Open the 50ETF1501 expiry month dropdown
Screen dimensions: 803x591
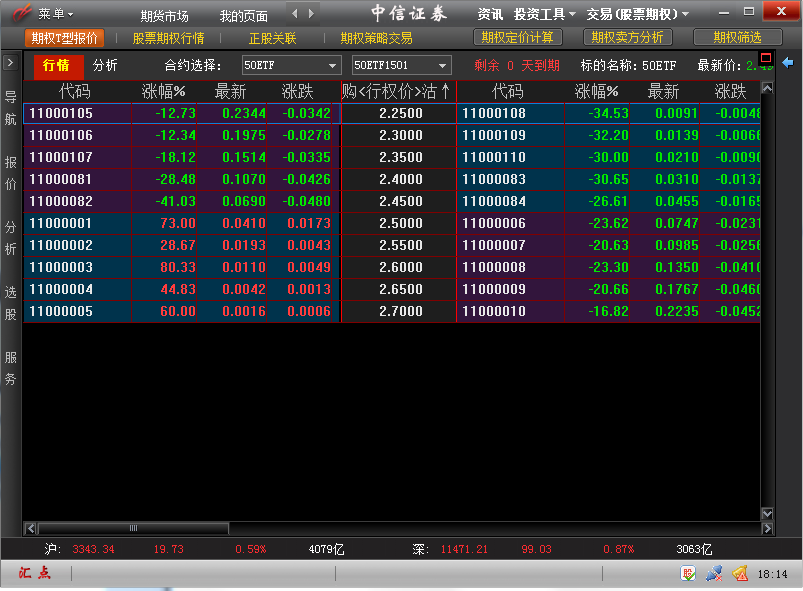click(x=401, y=66)
